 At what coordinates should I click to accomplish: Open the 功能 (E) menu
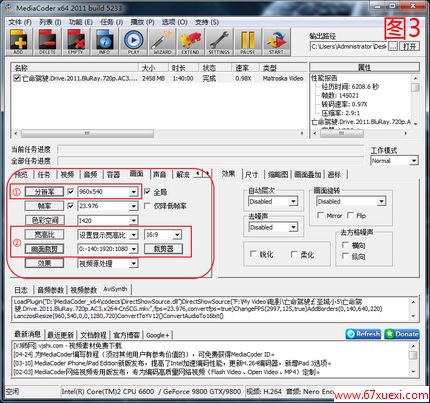click(x=80, y=22)
